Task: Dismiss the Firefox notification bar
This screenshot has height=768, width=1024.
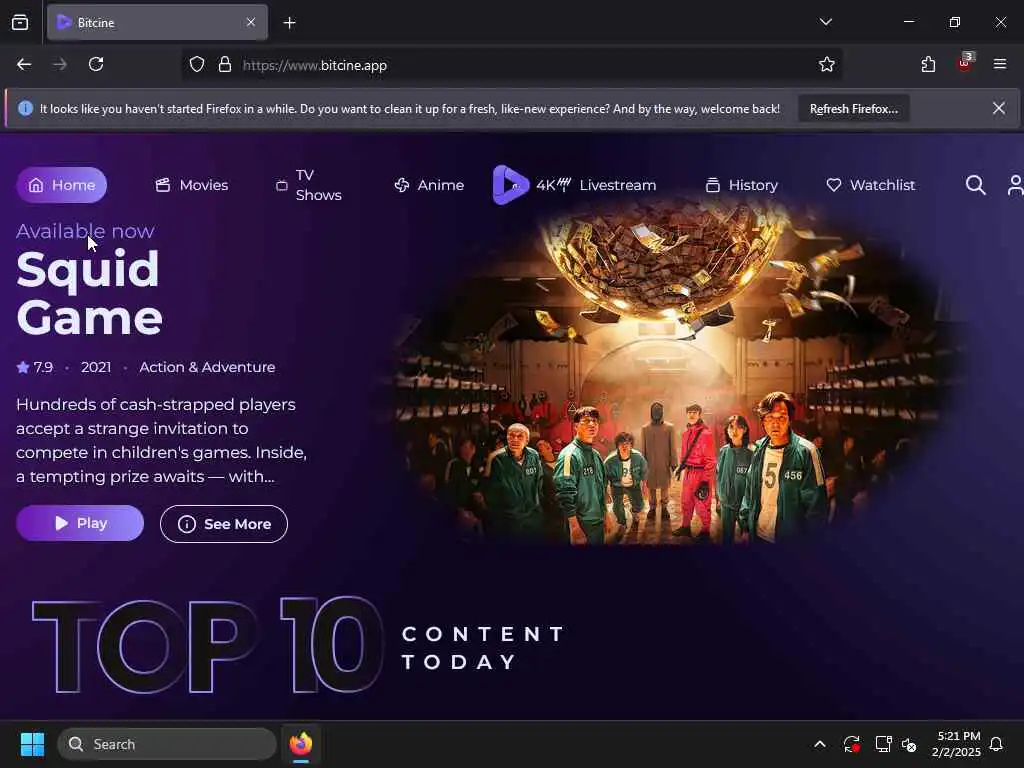Action: tap(999, 108)
